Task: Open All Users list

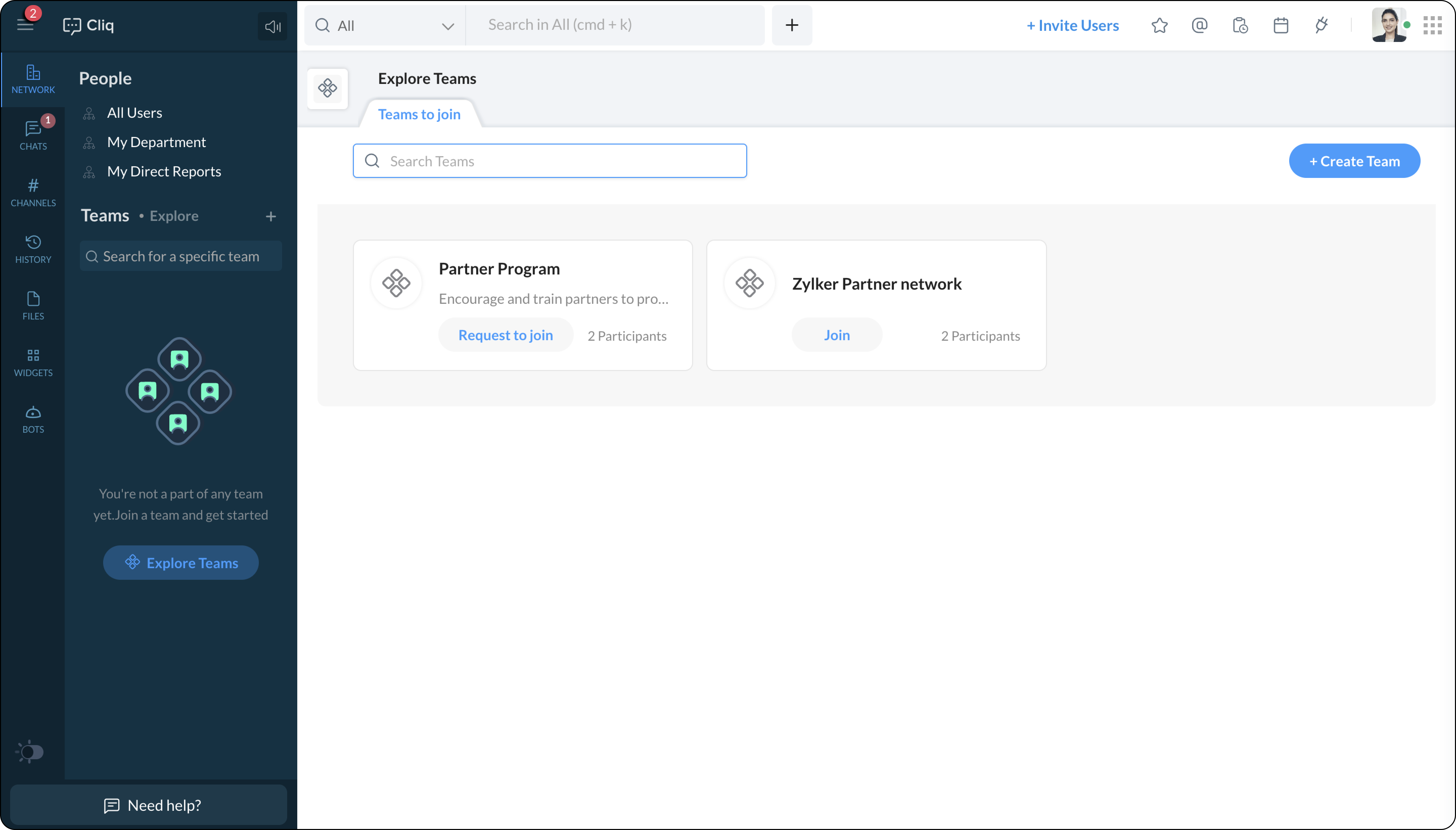Action: pos(134,113)
